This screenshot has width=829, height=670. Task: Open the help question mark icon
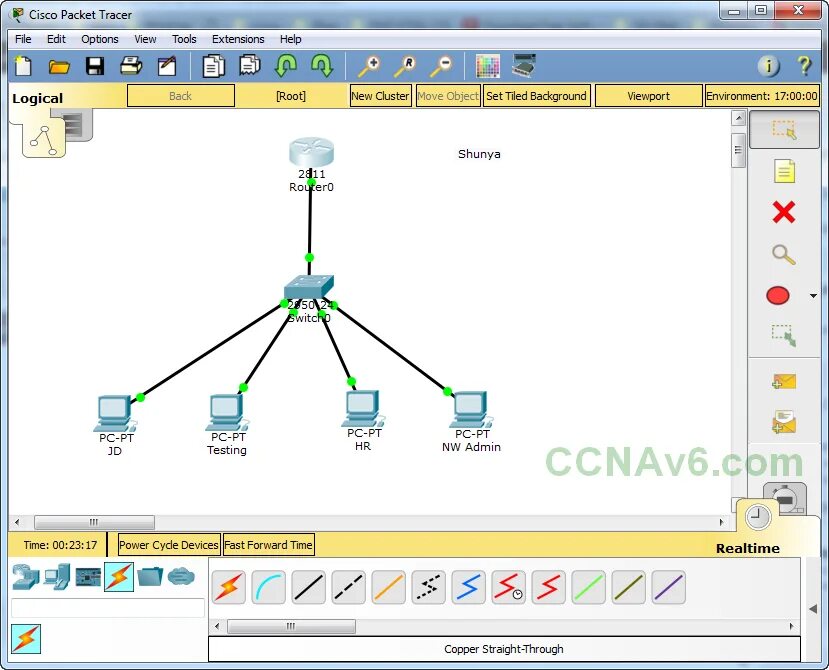(804, 66)
